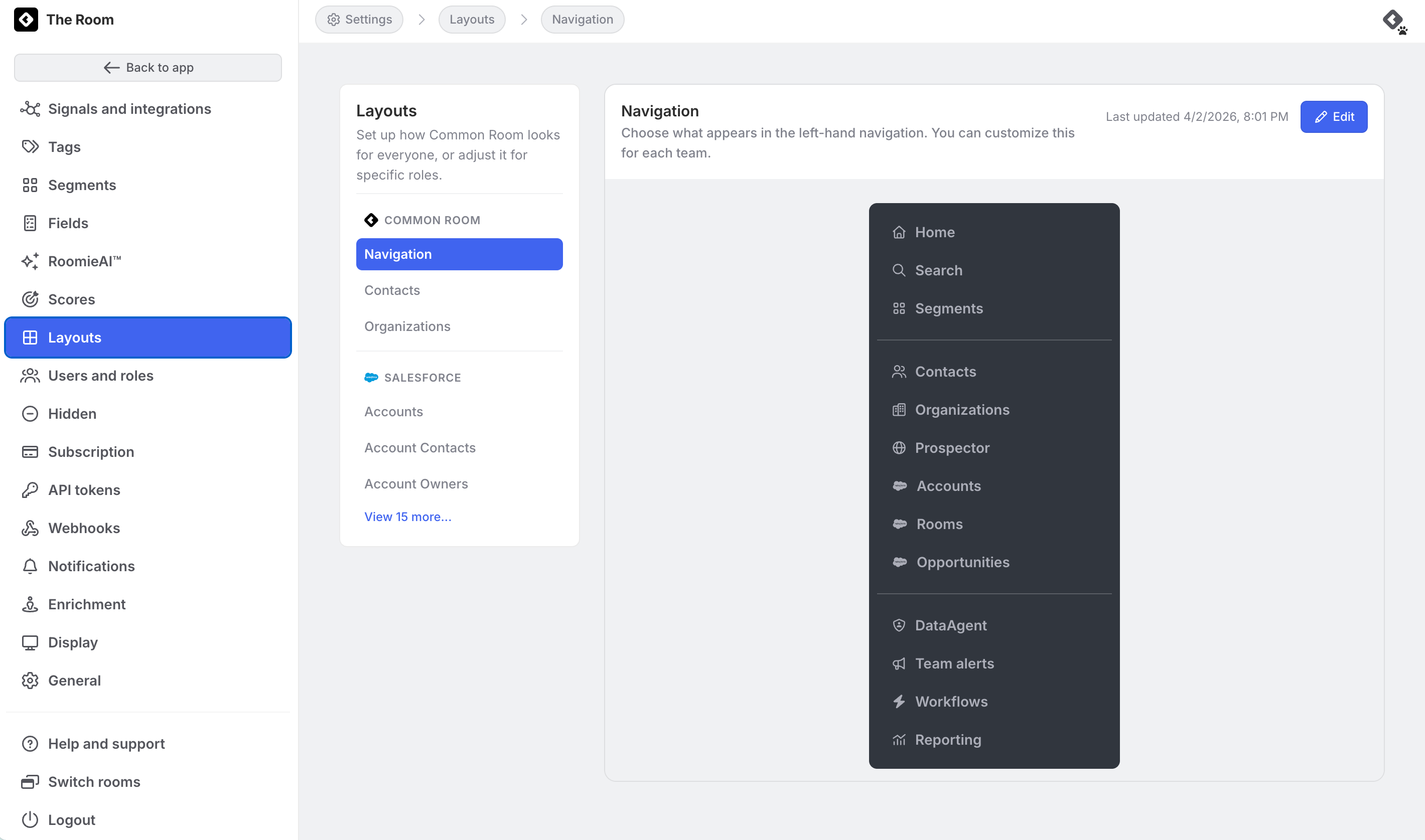Click the blue Edit button
The height and width of the screenshot is (840, 1425).
[1333, 117]
